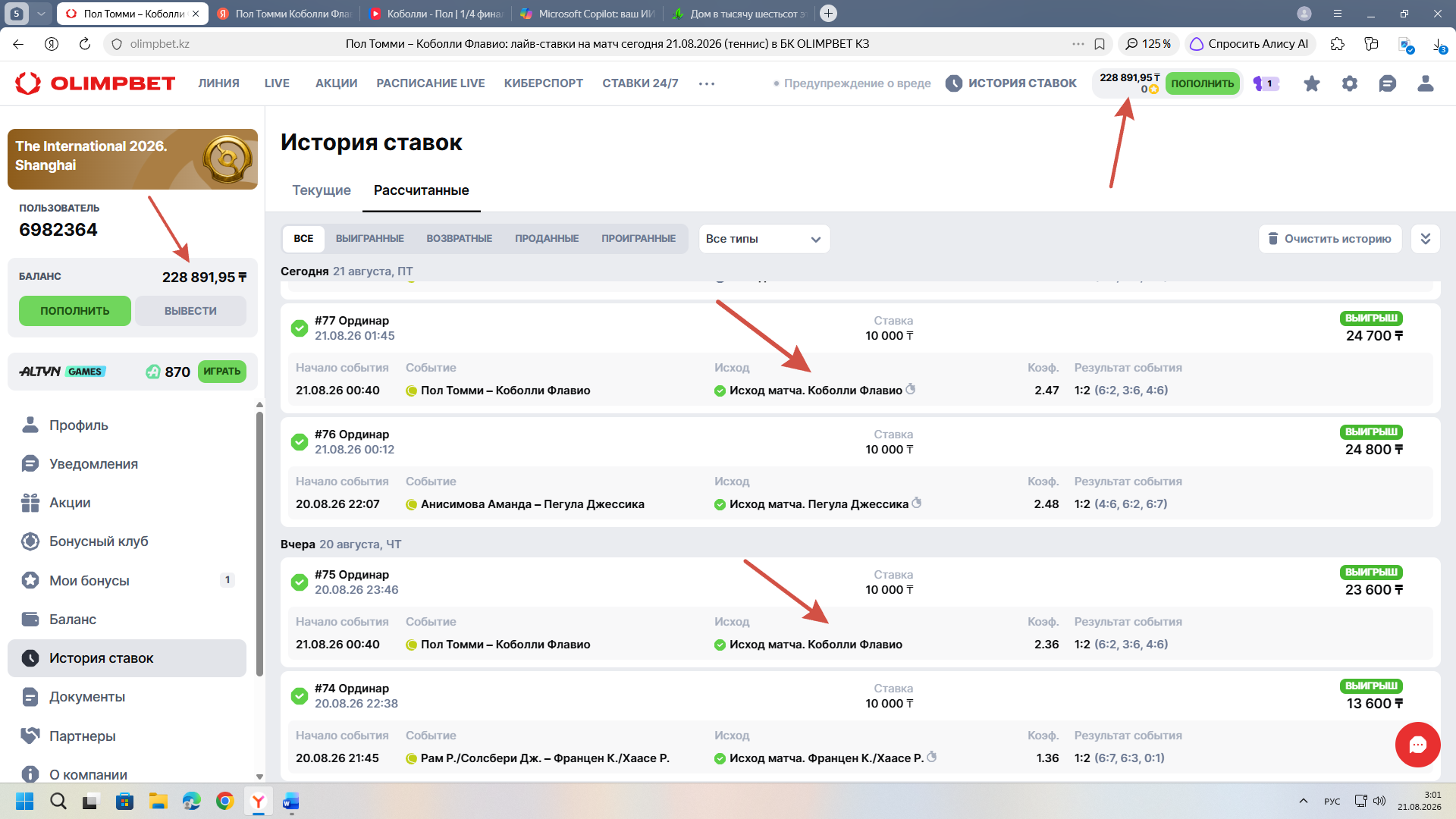Viewport: 1456px width, 819px height.
Task: Open browser tab list dropdown arrow
Action: (42, 14)
